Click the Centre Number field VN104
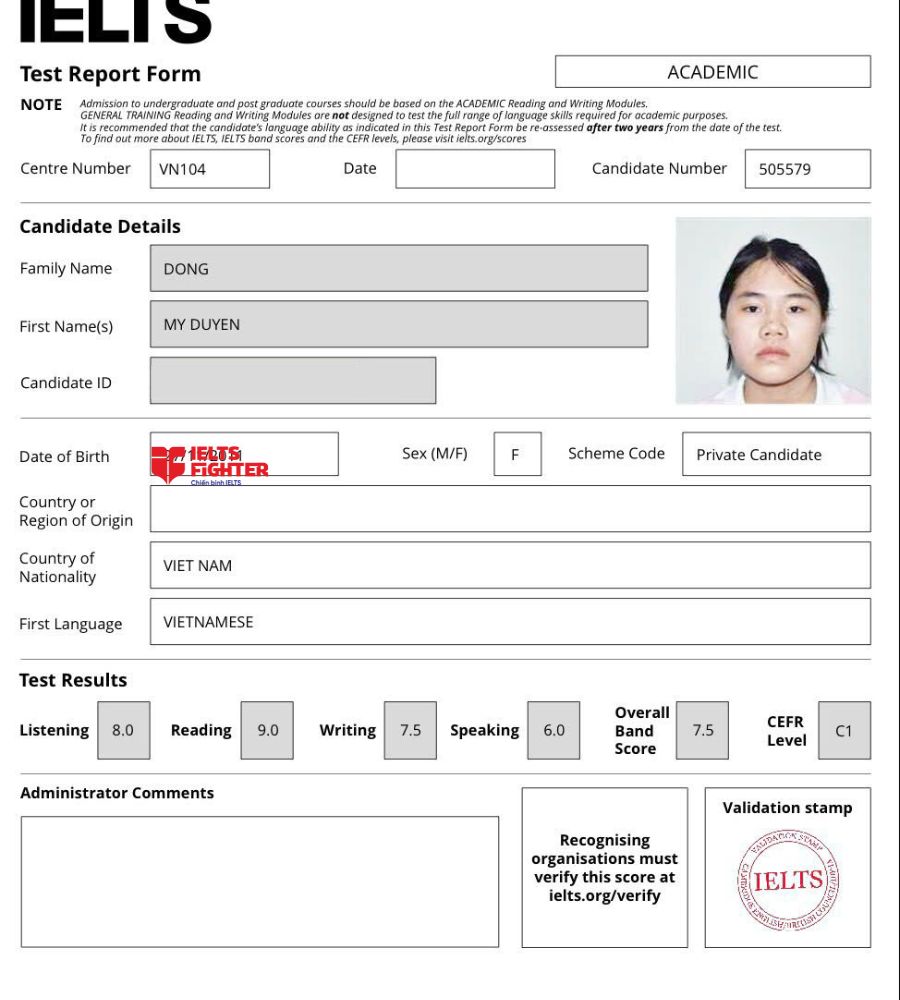 210,169
